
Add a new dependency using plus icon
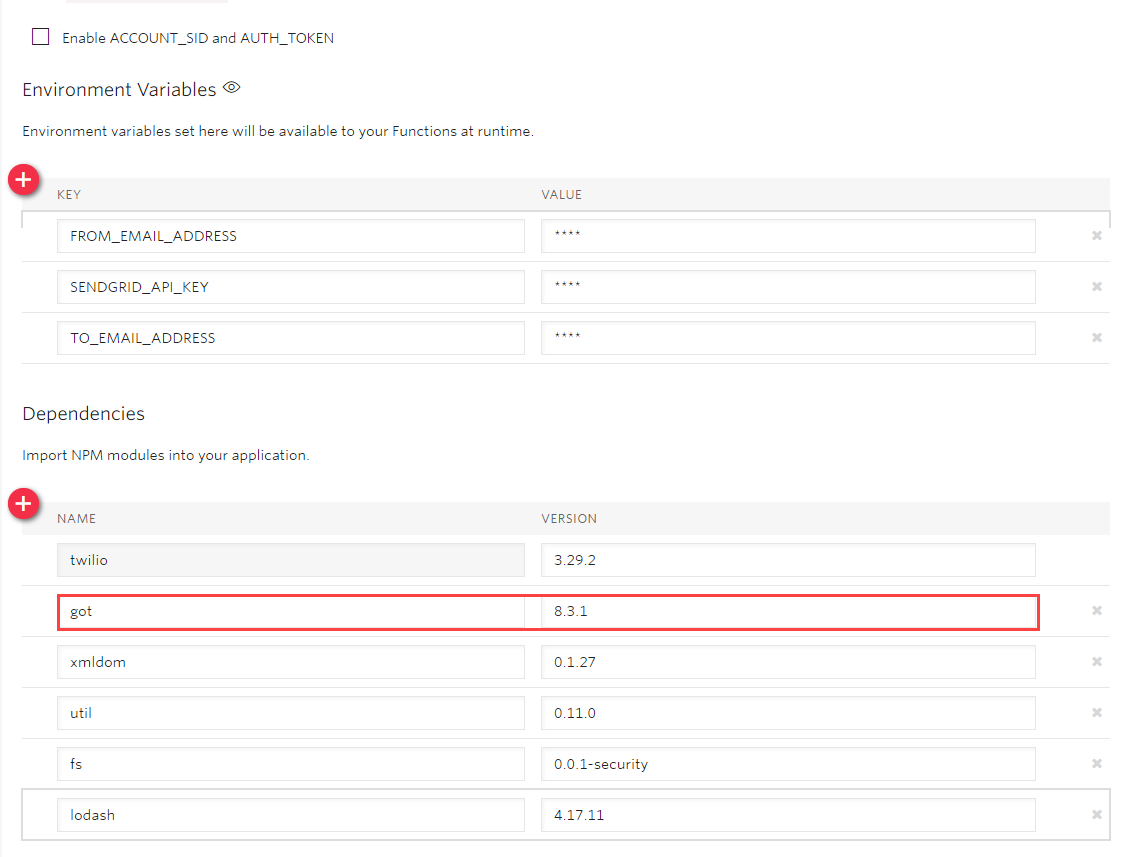pyautogui.click(x=23, y=504)
